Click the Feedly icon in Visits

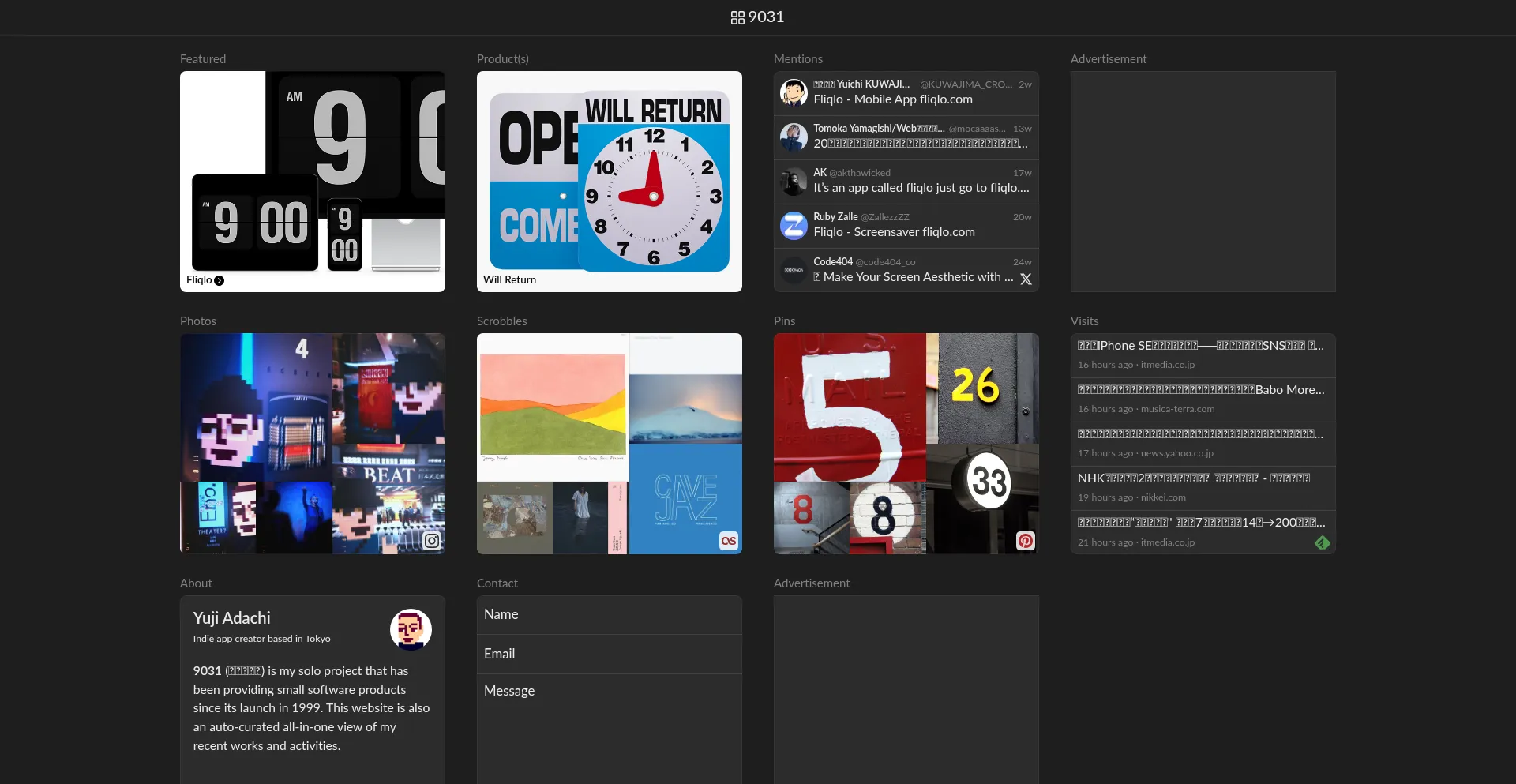(1322, 542)
